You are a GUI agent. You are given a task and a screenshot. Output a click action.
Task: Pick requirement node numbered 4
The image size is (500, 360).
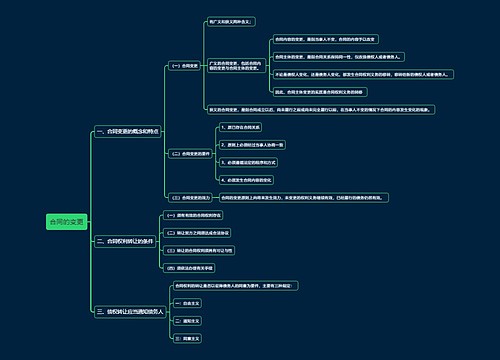[246, 180]
